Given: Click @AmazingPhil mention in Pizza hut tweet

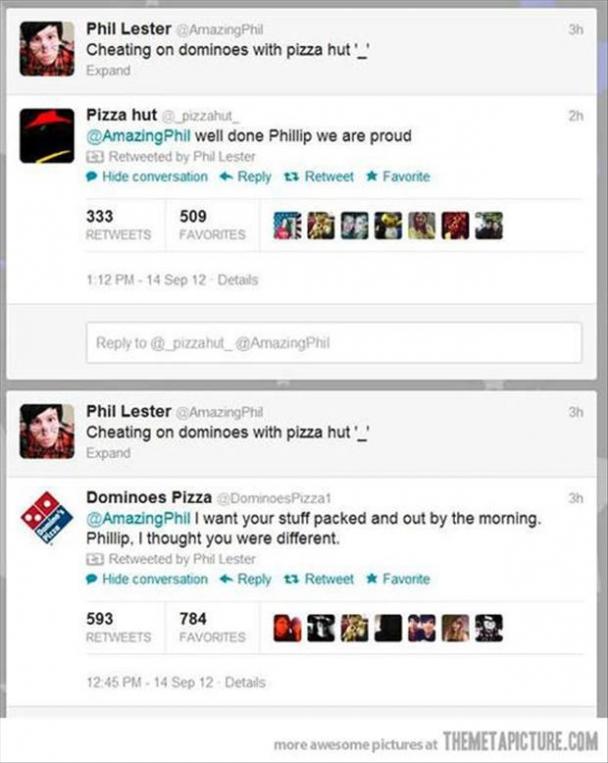Looking at the screenshot, I should tap(138, 136).
